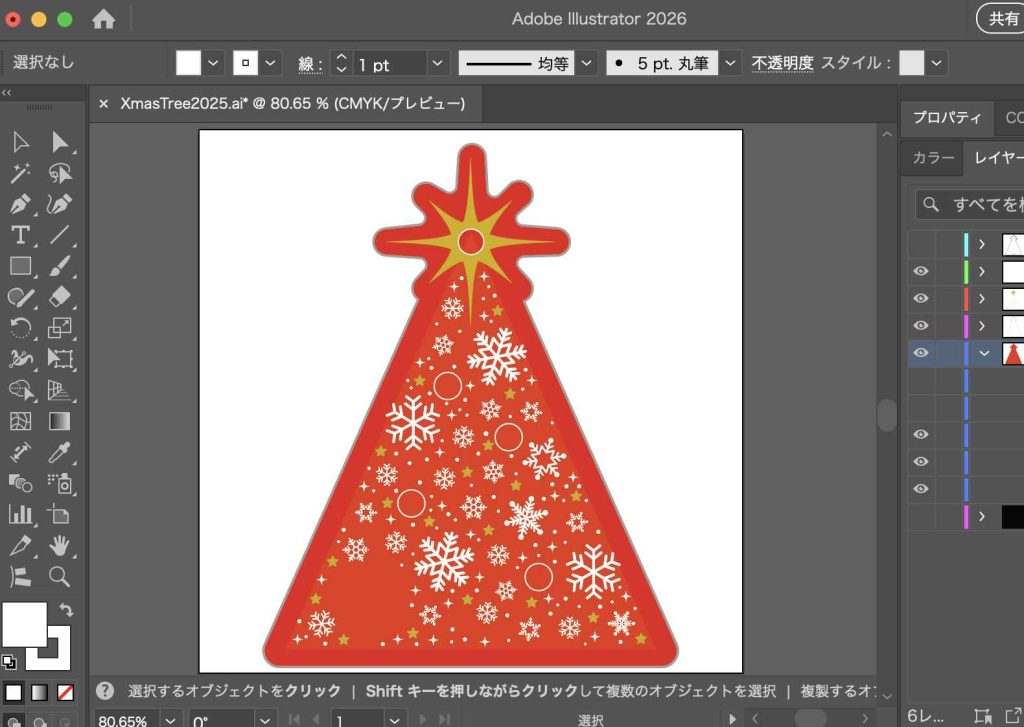Viewport: 1024px width, 727px height.
Task: Pick the Eyedropper tool
Action: tap(60, 452)
